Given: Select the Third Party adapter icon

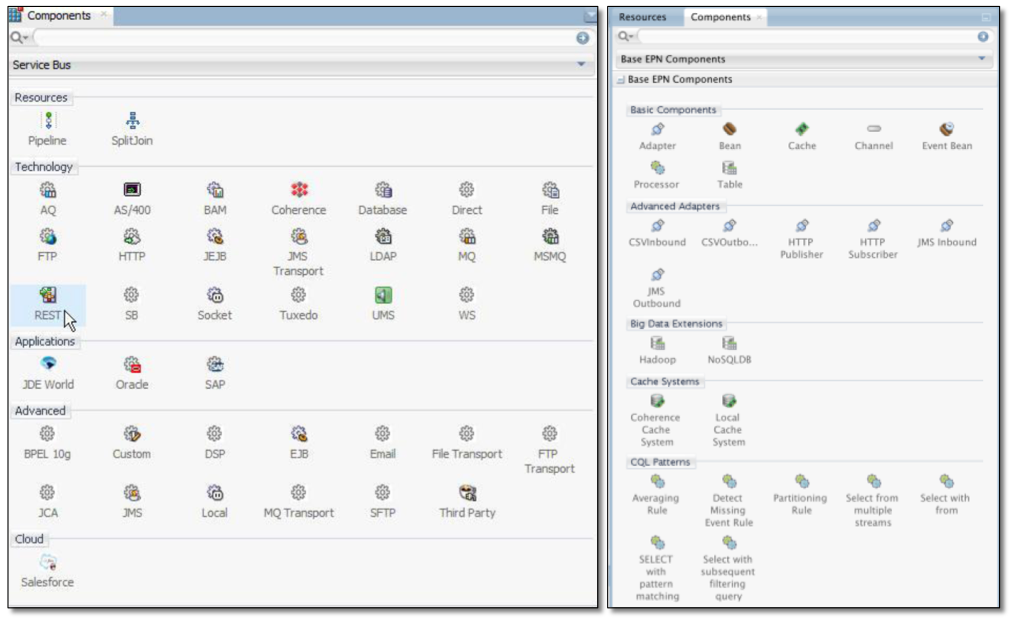Looking at the screenshot, I should (467, 493).
